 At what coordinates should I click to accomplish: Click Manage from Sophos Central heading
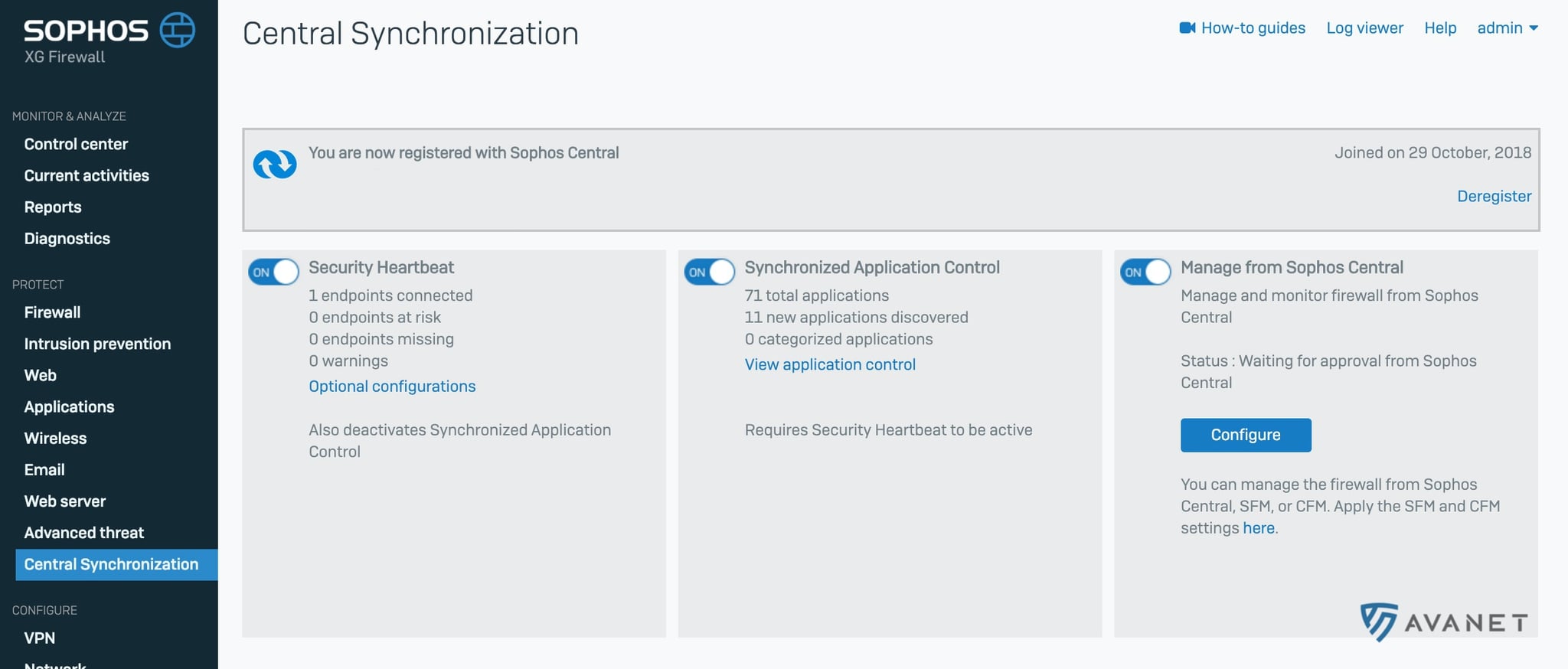pyautogui.click(x=1292, y=267)
